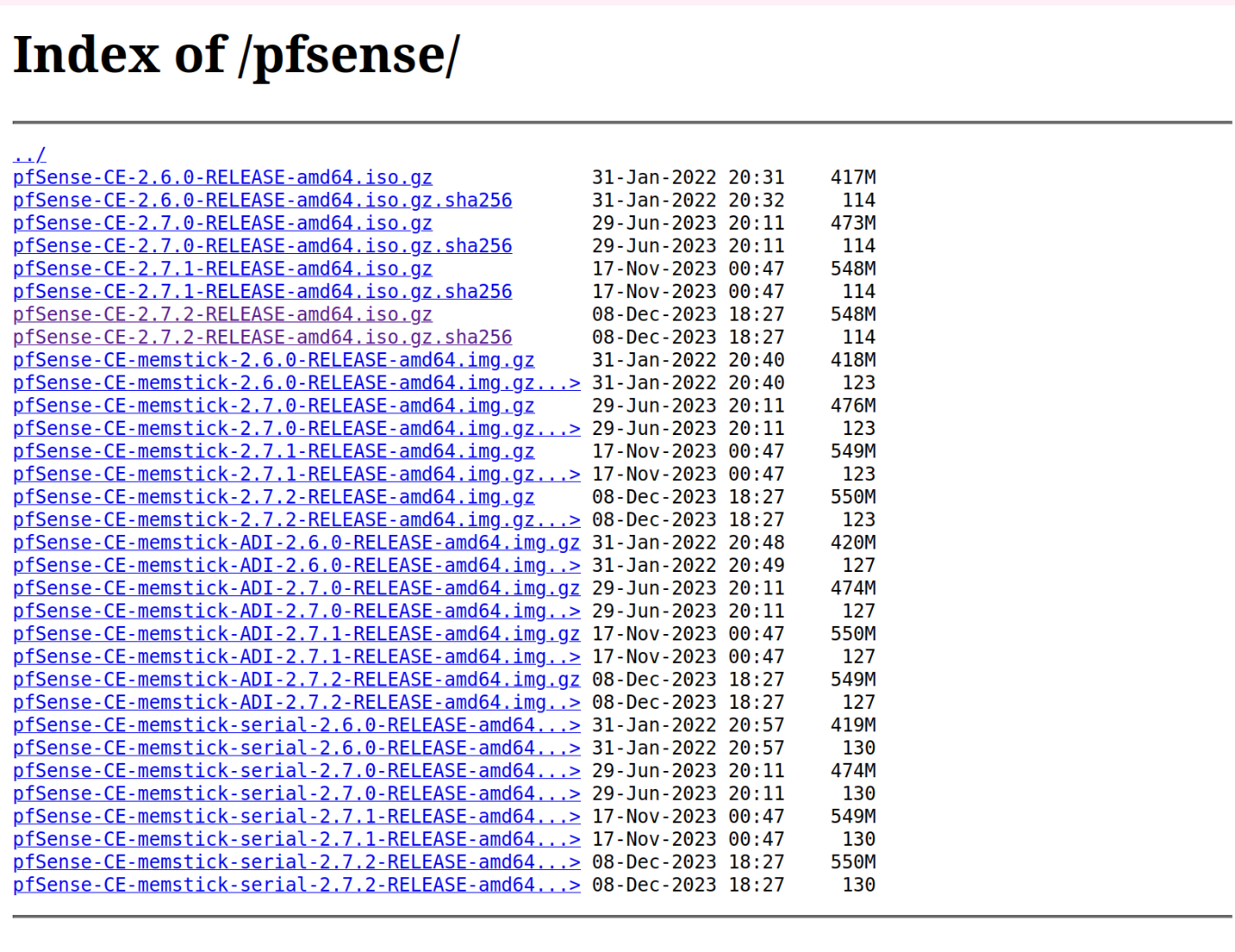
Task: Open the truncated memstick-ADI-2.7.2 img..> link
Action: [x=297, y=703]
